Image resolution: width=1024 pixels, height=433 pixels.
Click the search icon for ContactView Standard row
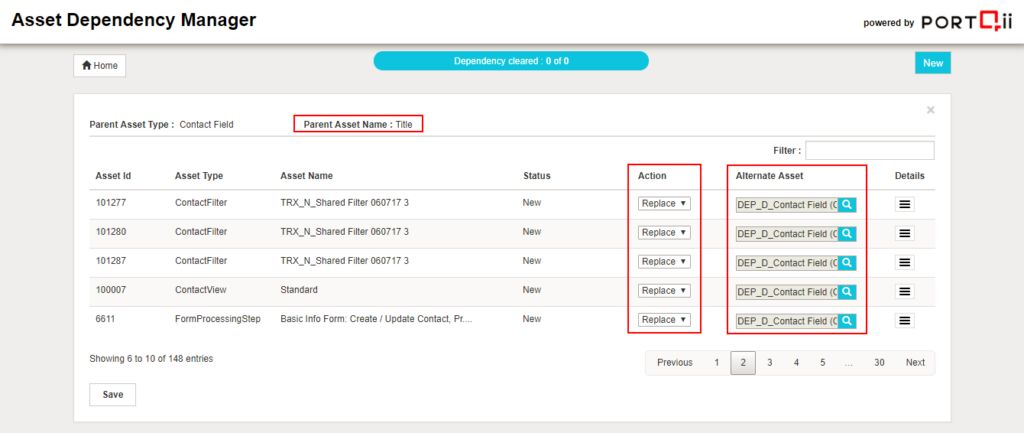[x=847, y=291]
